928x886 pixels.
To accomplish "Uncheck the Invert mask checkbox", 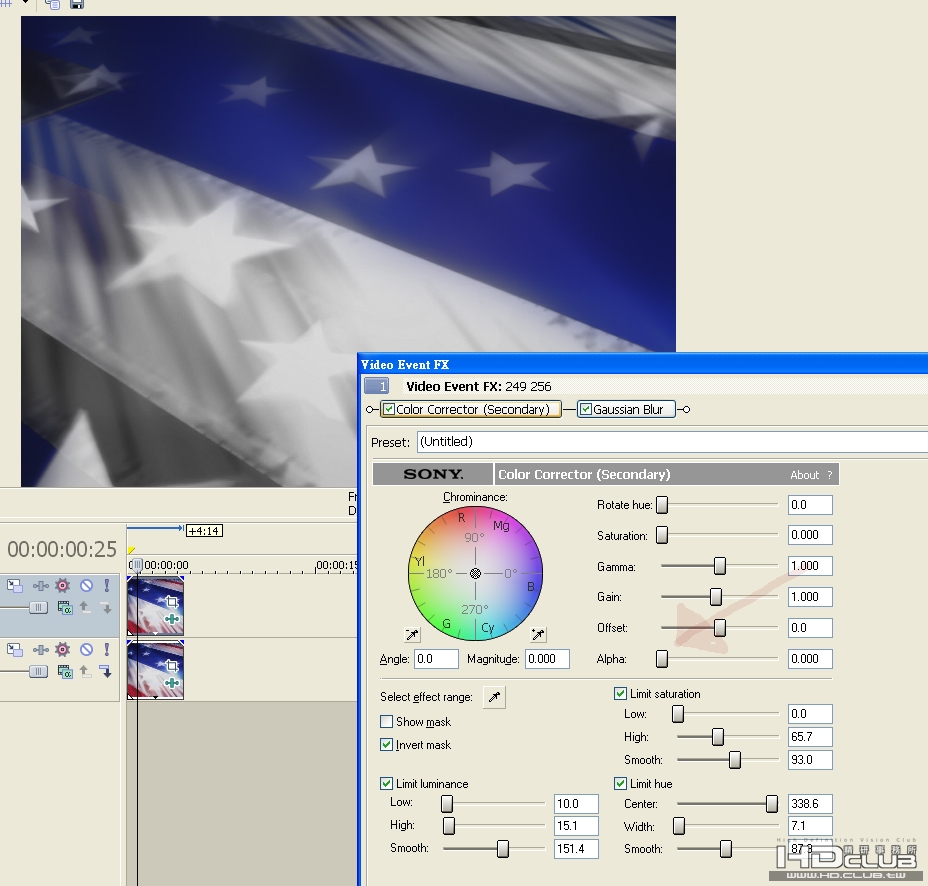I will [386, 745].
